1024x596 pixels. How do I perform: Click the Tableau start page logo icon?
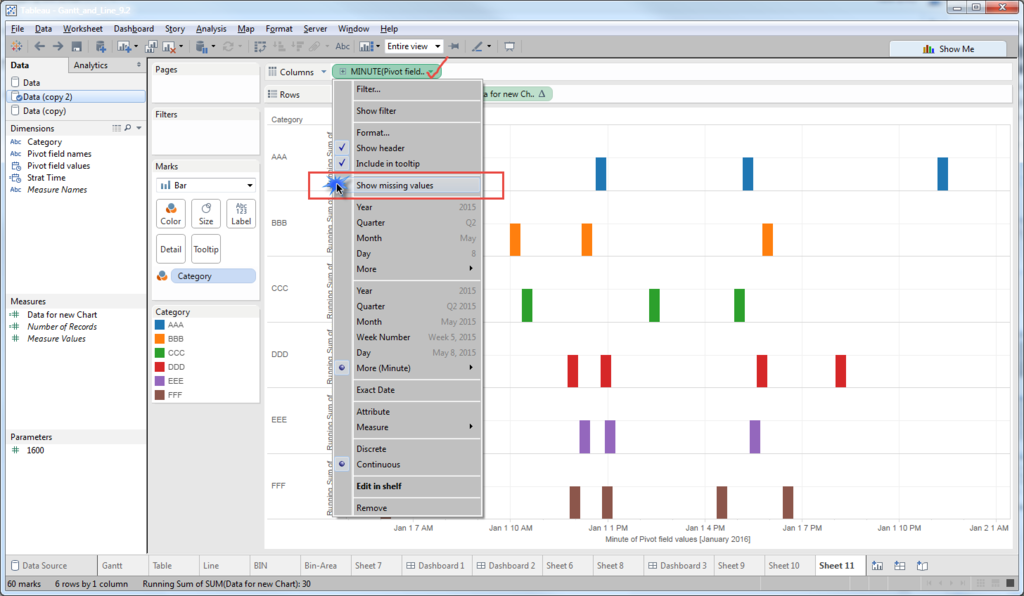[16, 46]
